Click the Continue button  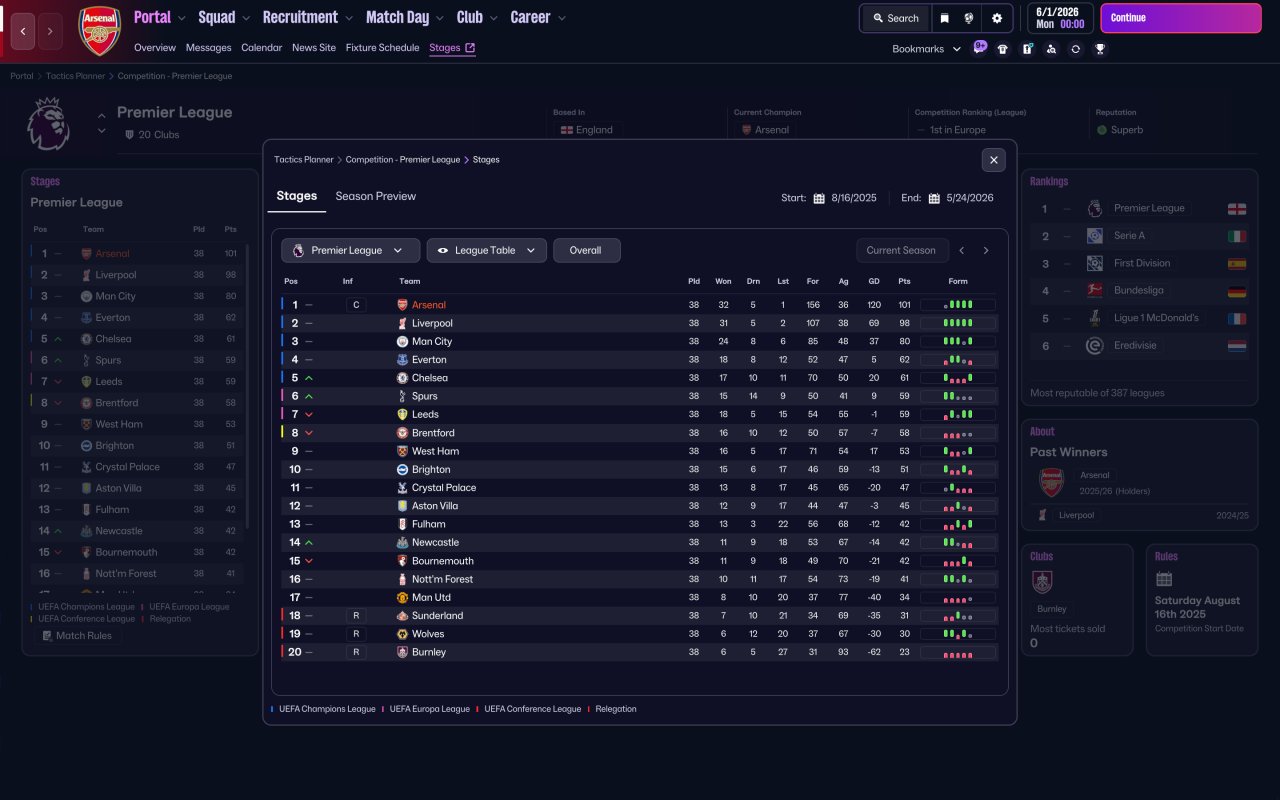point(1181,18)
